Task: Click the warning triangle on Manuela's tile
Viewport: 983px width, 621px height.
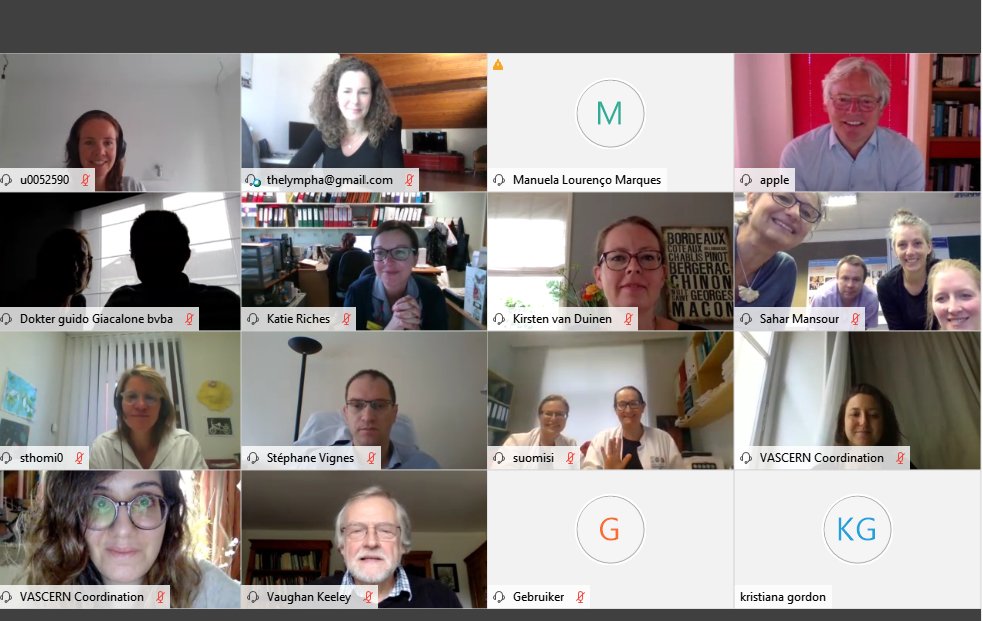Action: coord(498,65)
